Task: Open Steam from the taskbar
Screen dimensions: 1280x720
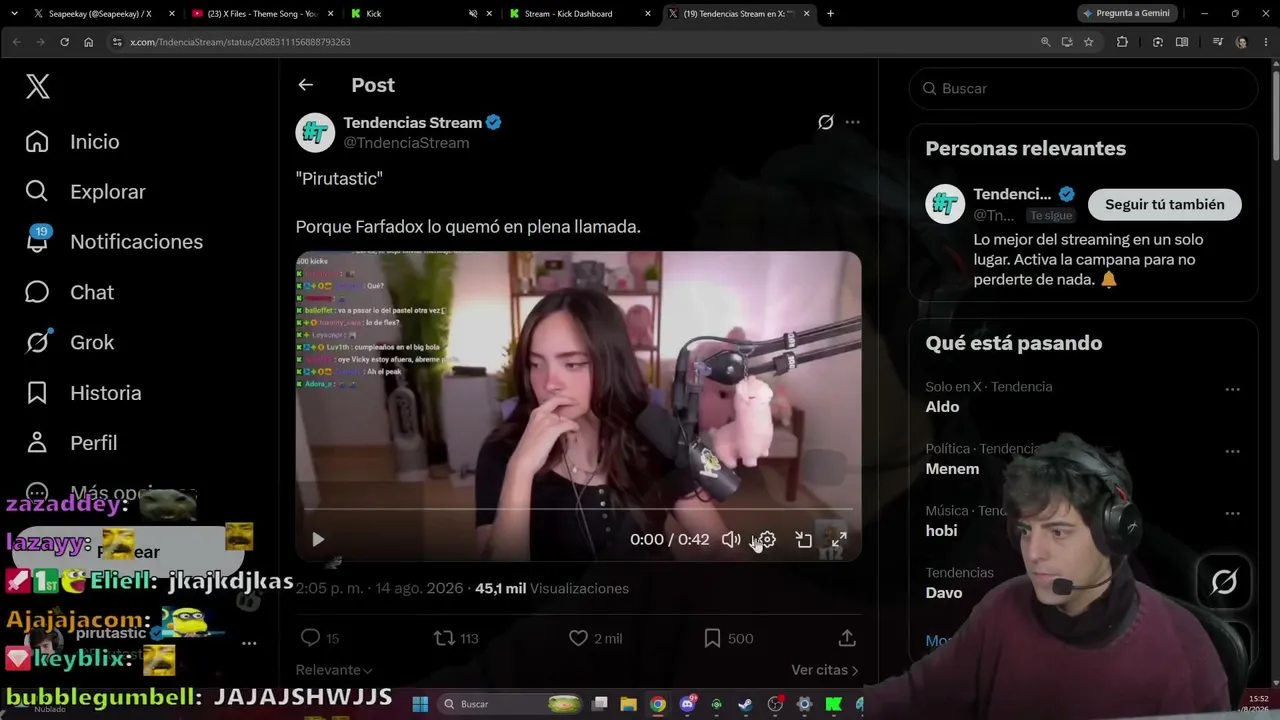Action: pyautogui.click(x=745, y=704)
